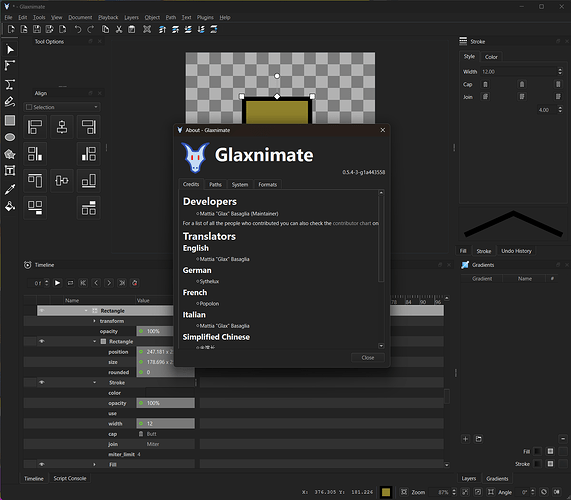Screen dimensions: 571x500
Task: Click the olive current color swatch
Action: tap(386, 492)
